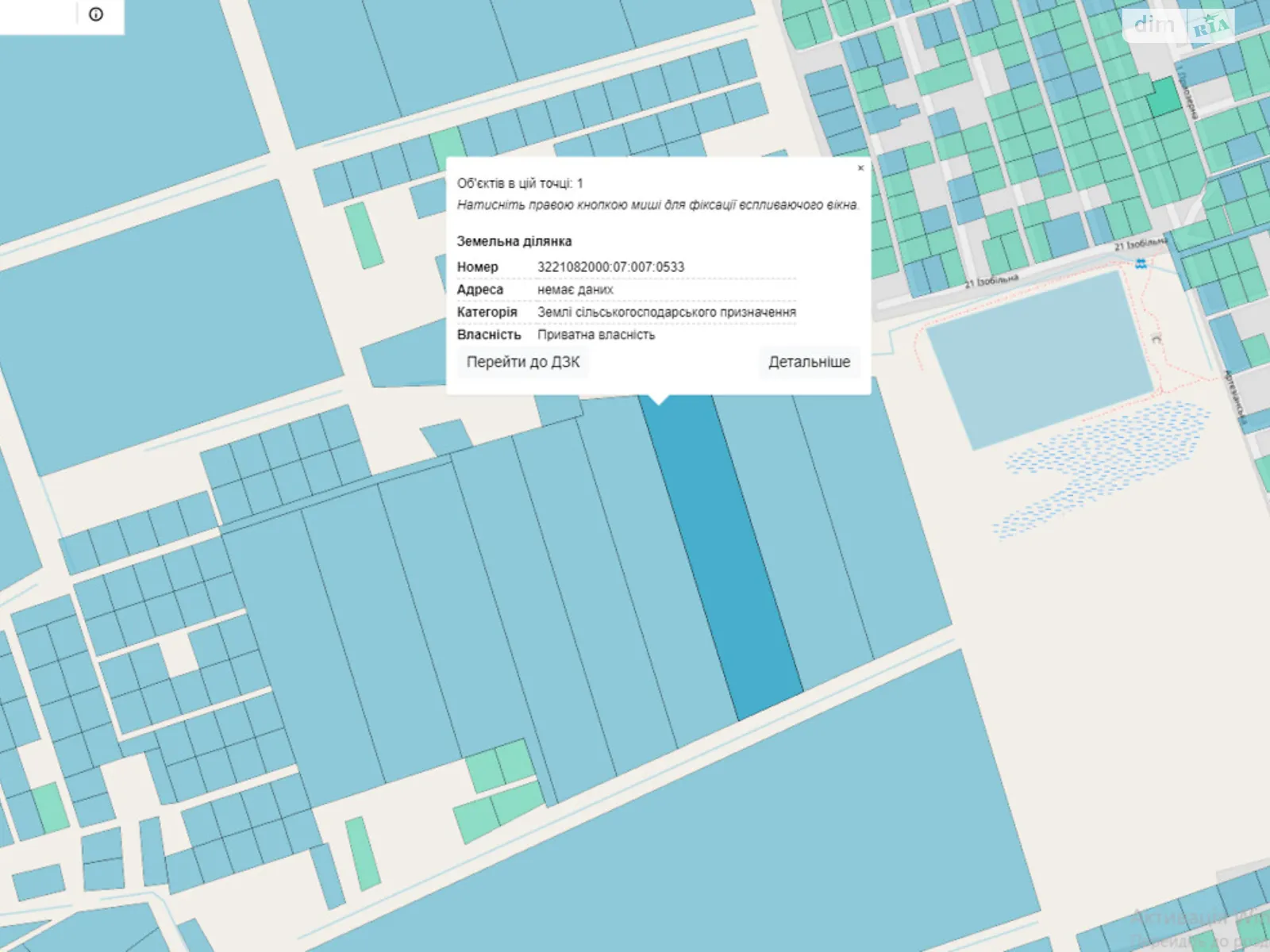Click the blue waves water icon near Ізобільна street
The height and width of the screenshot is (952, 1270).
click(1141, 263)
